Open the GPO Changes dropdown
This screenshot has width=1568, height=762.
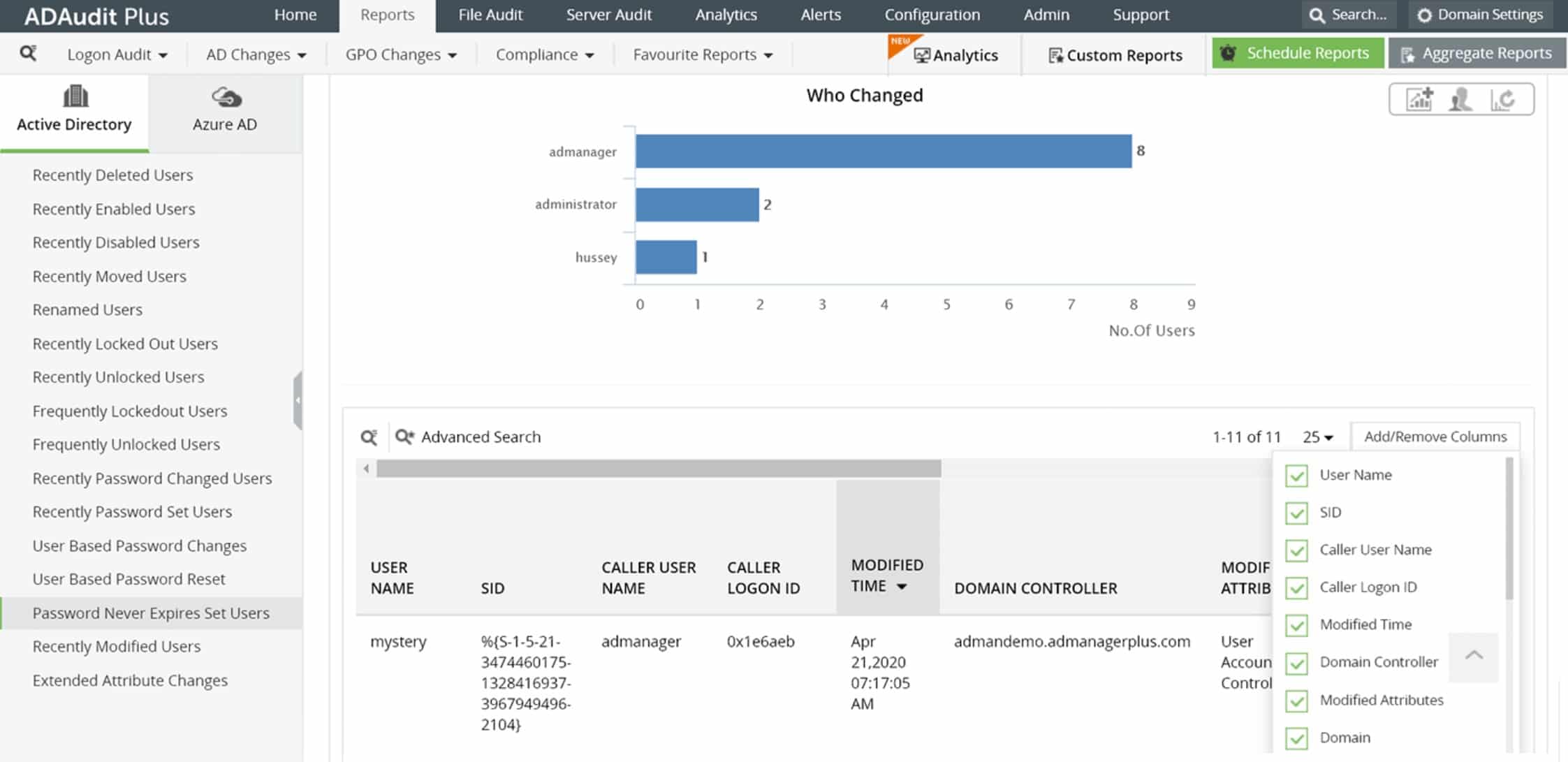tap(401, 54)
